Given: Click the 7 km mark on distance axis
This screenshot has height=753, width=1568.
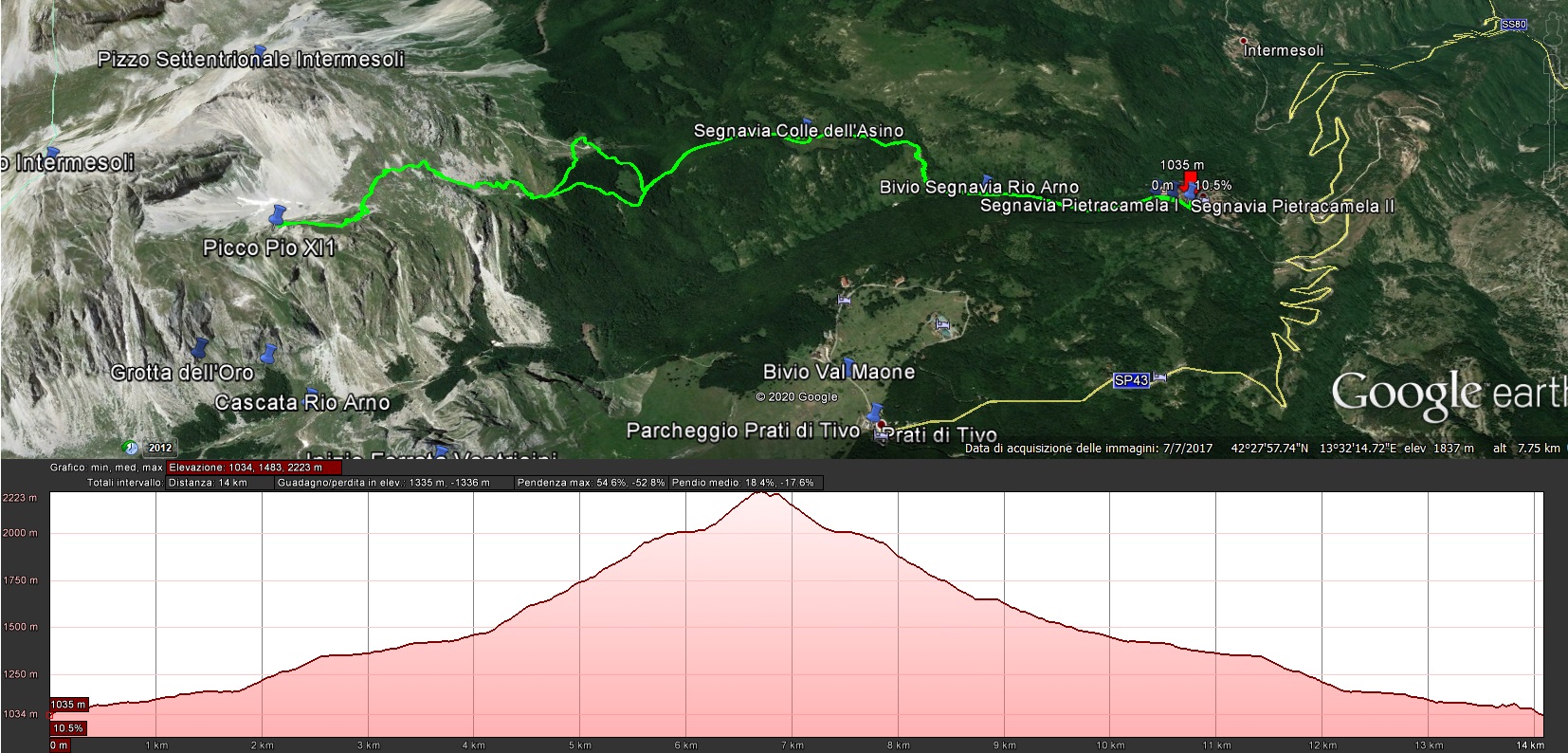Looking at the screenshot, I should (x=793, y=745).
